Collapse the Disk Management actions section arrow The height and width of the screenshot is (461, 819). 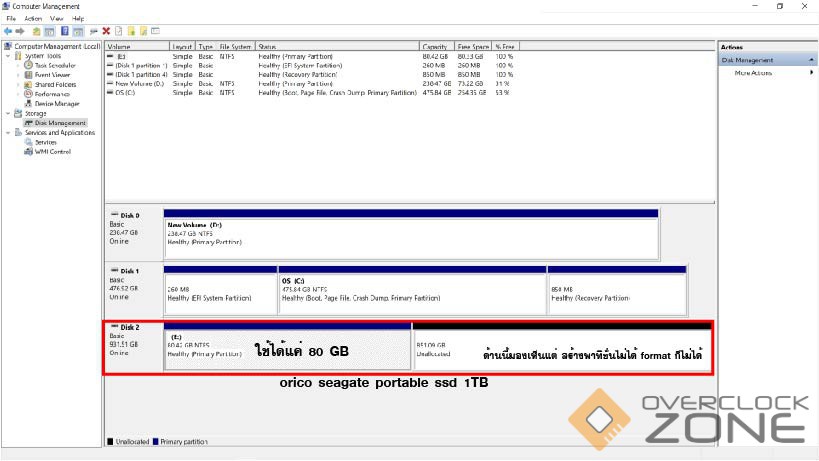[x=811, y=60]
